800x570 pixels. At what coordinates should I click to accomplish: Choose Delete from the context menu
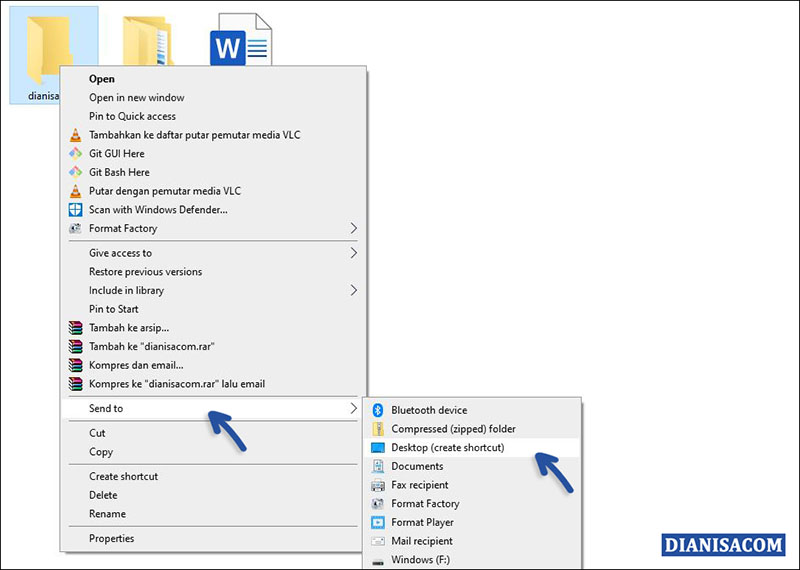point(213,495)
